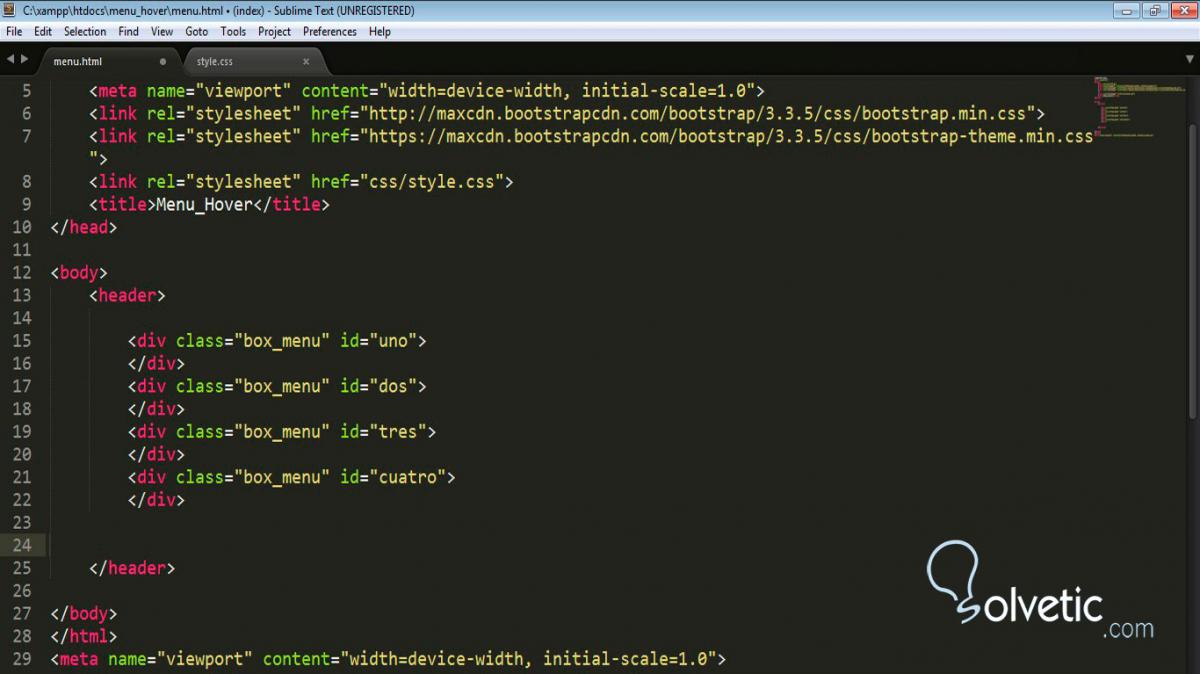Image resolution: width=1200 pixels, height=674 pixels.
Task: Click line number 5 in the gutter
Action: (26, 91)
